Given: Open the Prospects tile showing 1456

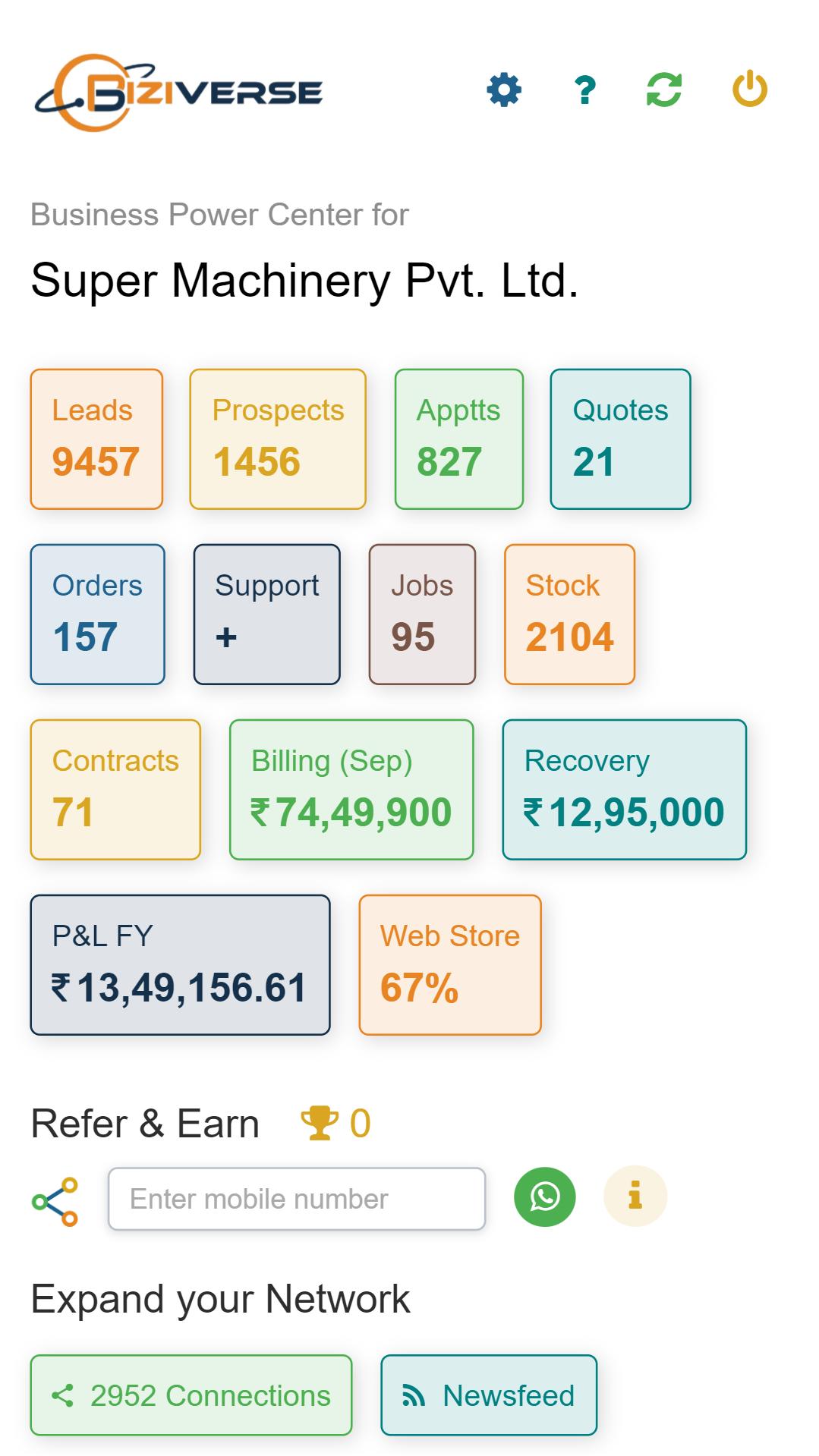Looking at the screenshot, I should (278, 439).
